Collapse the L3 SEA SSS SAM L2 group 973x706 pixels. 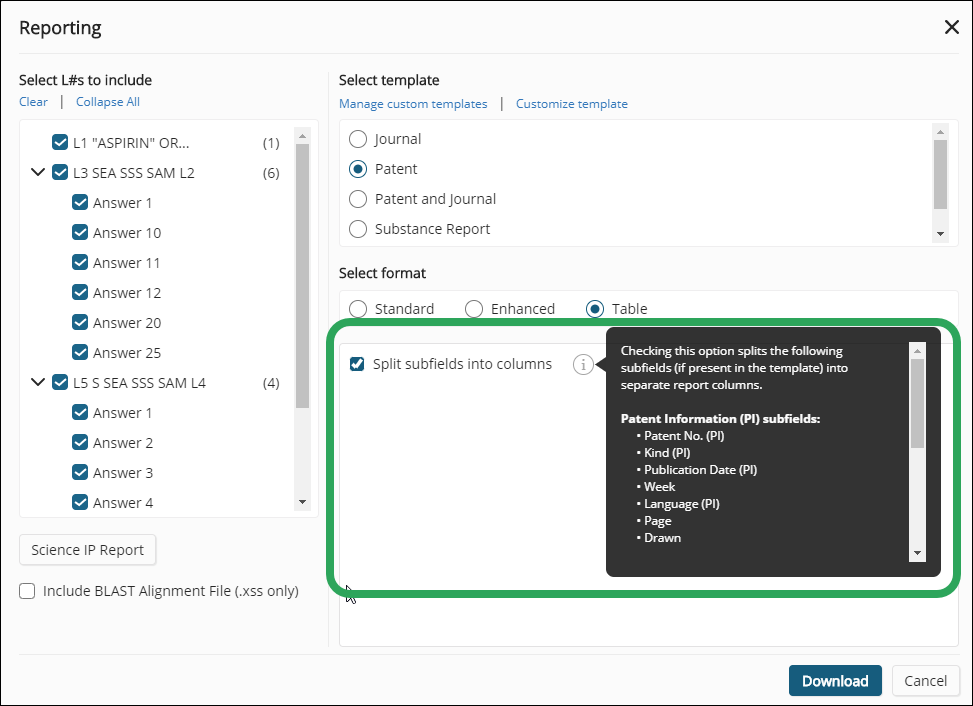tap(39, 173)
